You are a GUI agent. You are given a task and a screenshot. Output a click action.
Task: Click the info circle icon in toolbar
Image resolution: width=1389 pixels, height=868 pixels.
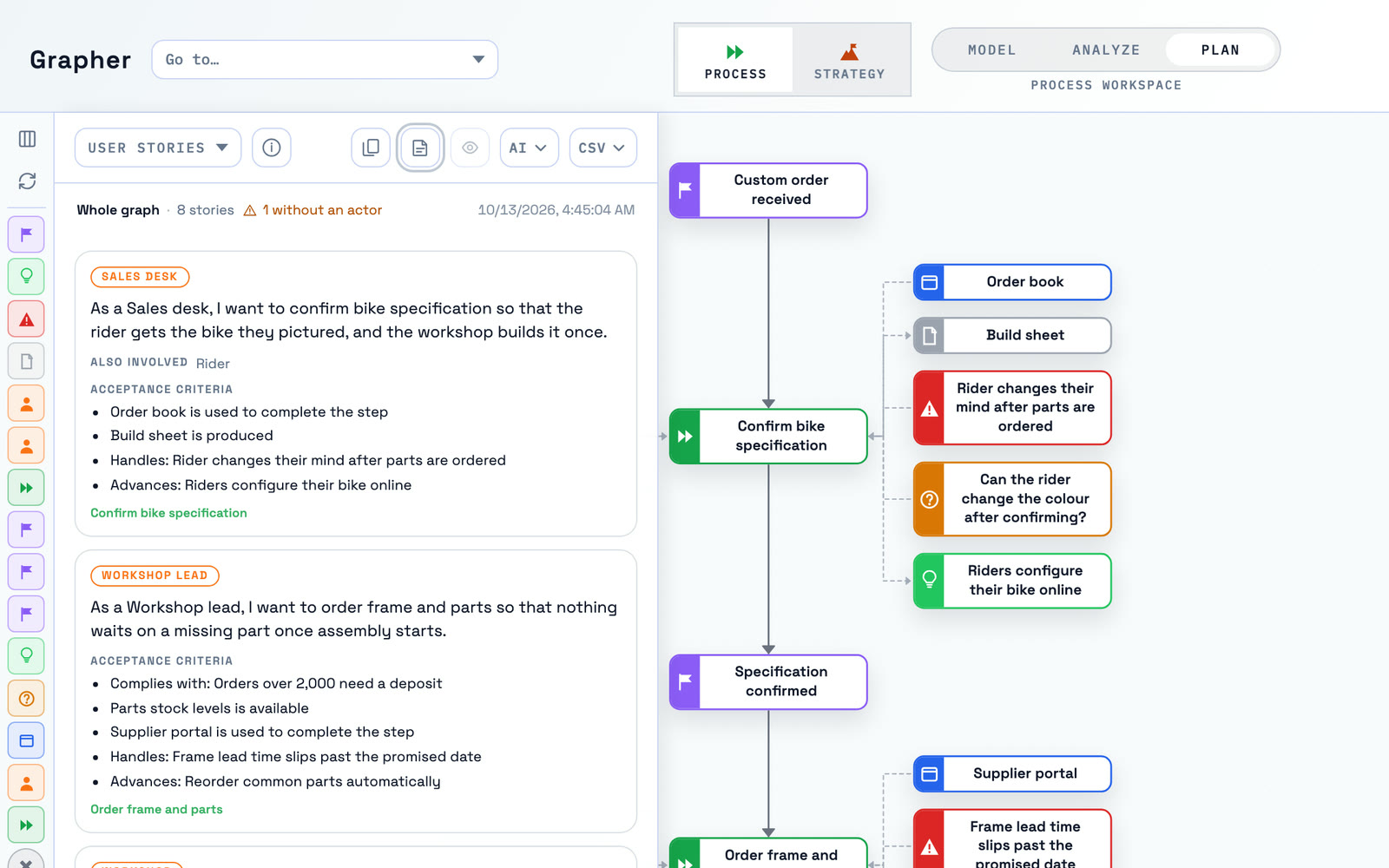tap(272, 148)
